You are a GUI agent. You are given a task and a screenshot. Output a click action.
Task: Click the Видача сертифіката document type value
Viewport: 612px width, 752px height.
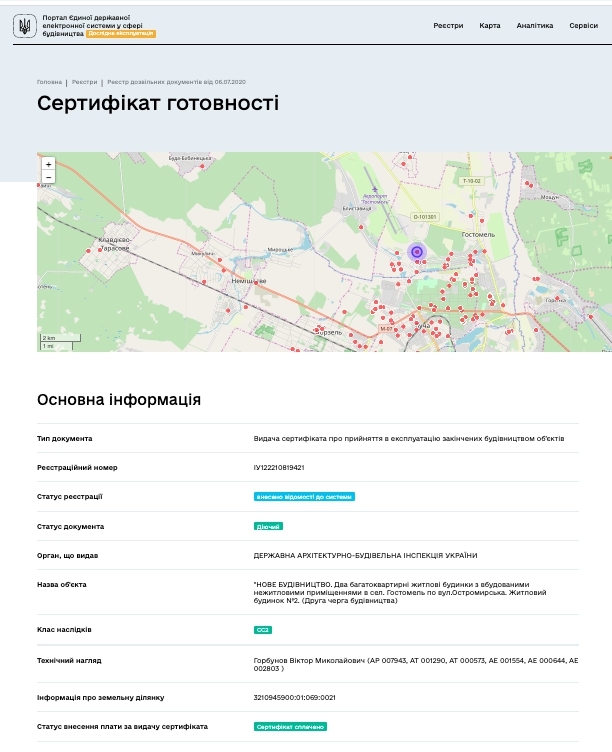click(x=409, y=438)
